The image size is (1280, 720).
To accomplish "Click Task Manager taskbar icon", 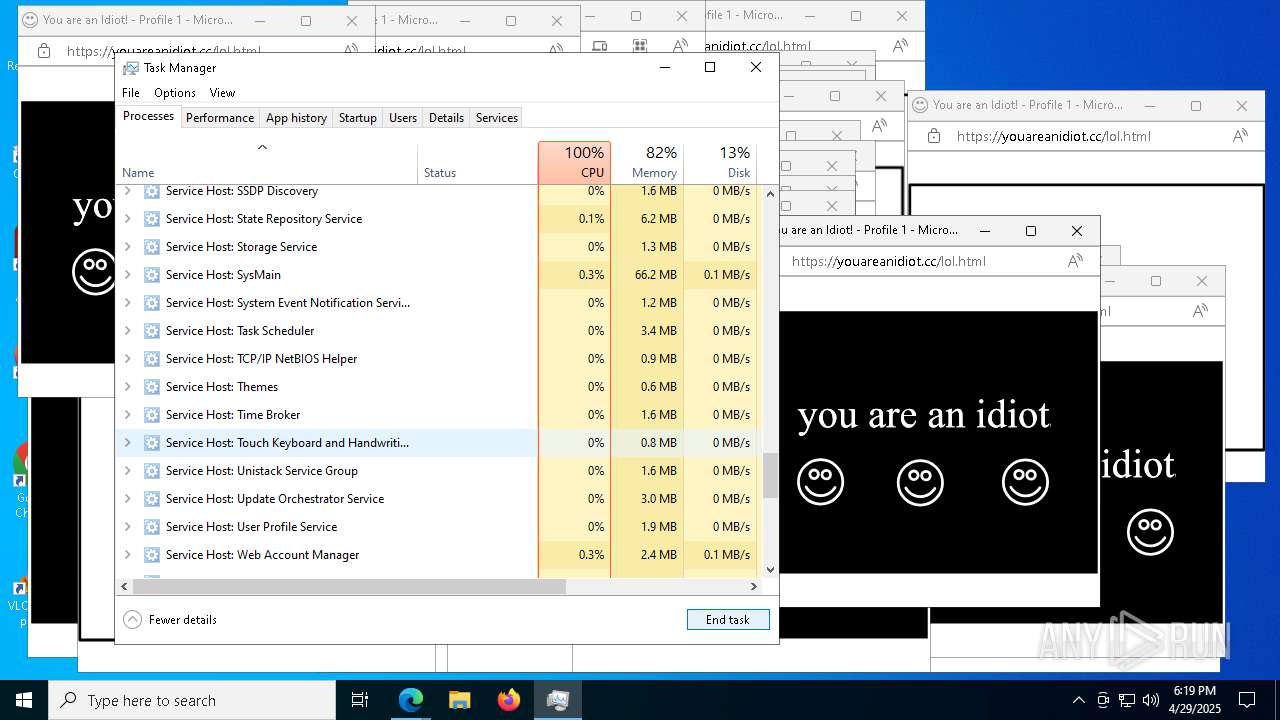I will pos(558,700).
